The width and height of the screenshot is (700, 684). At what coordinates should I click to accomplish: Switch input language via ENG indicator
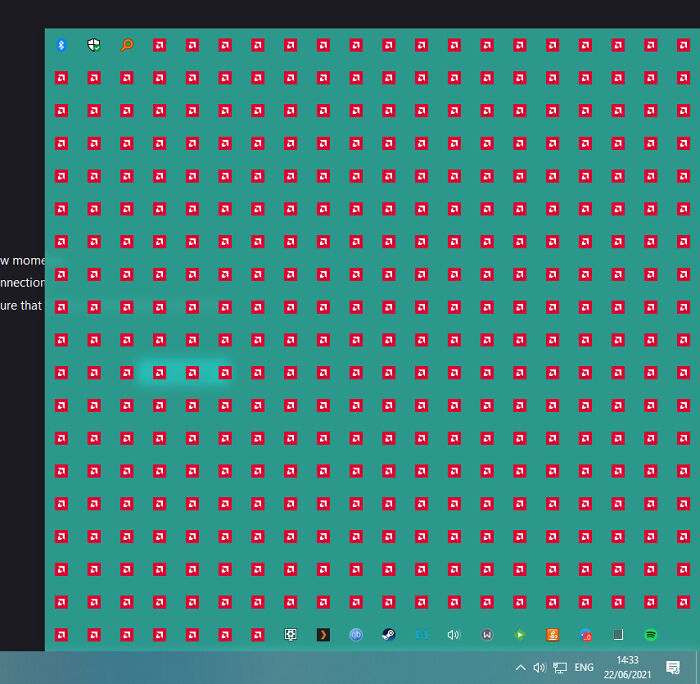coord(585,667)
